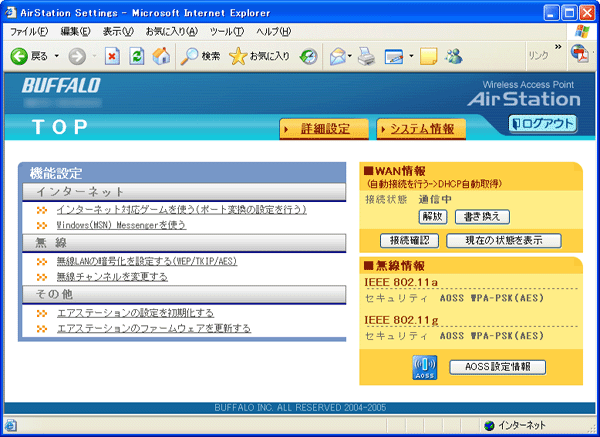Click the 解放 release button
The image size is (600, 437).
pos(433,217)
